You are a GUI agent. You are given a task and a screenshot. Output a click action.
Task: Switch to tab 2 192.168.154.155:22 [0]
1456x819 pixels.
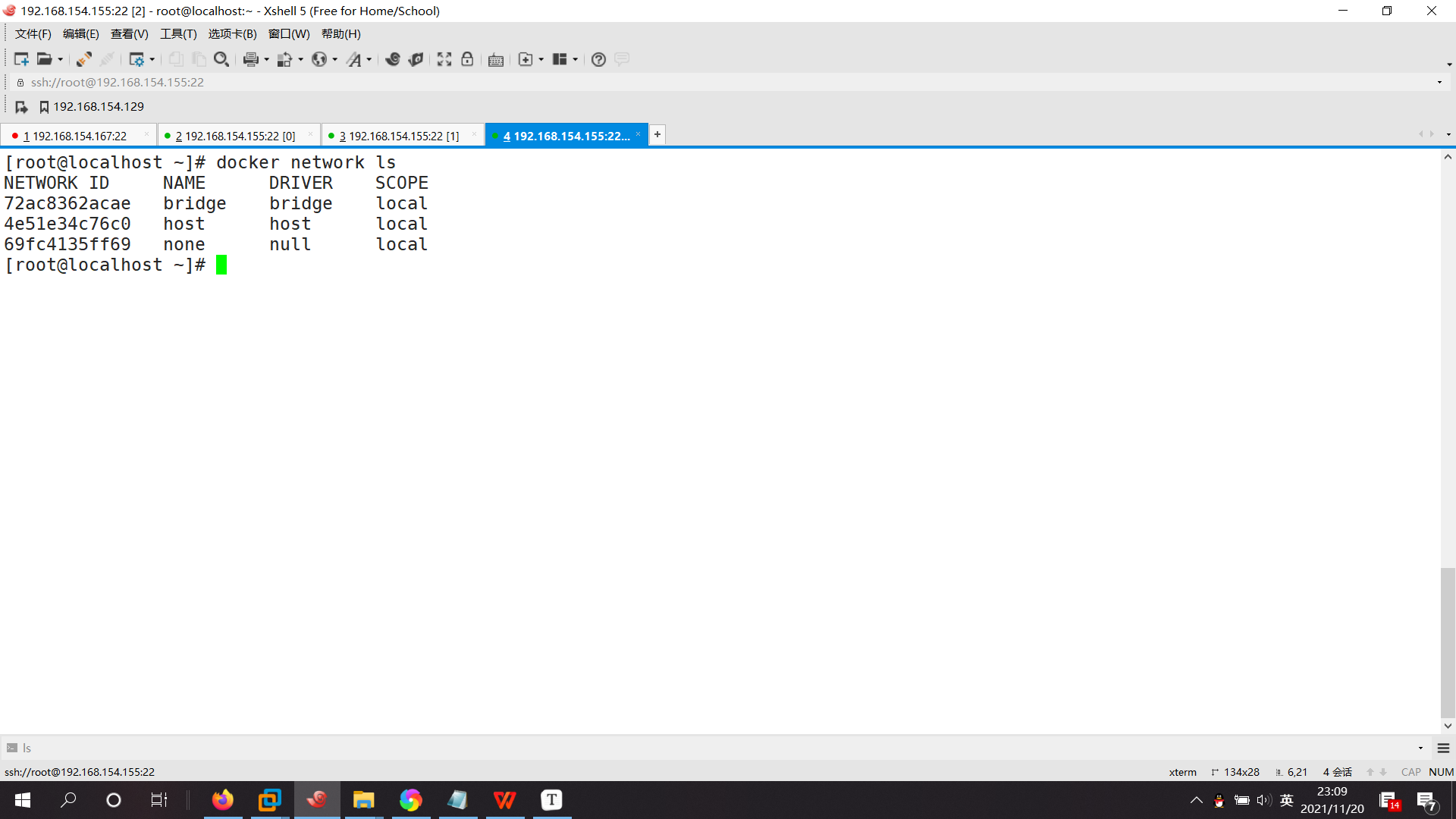tap(235, 136)
